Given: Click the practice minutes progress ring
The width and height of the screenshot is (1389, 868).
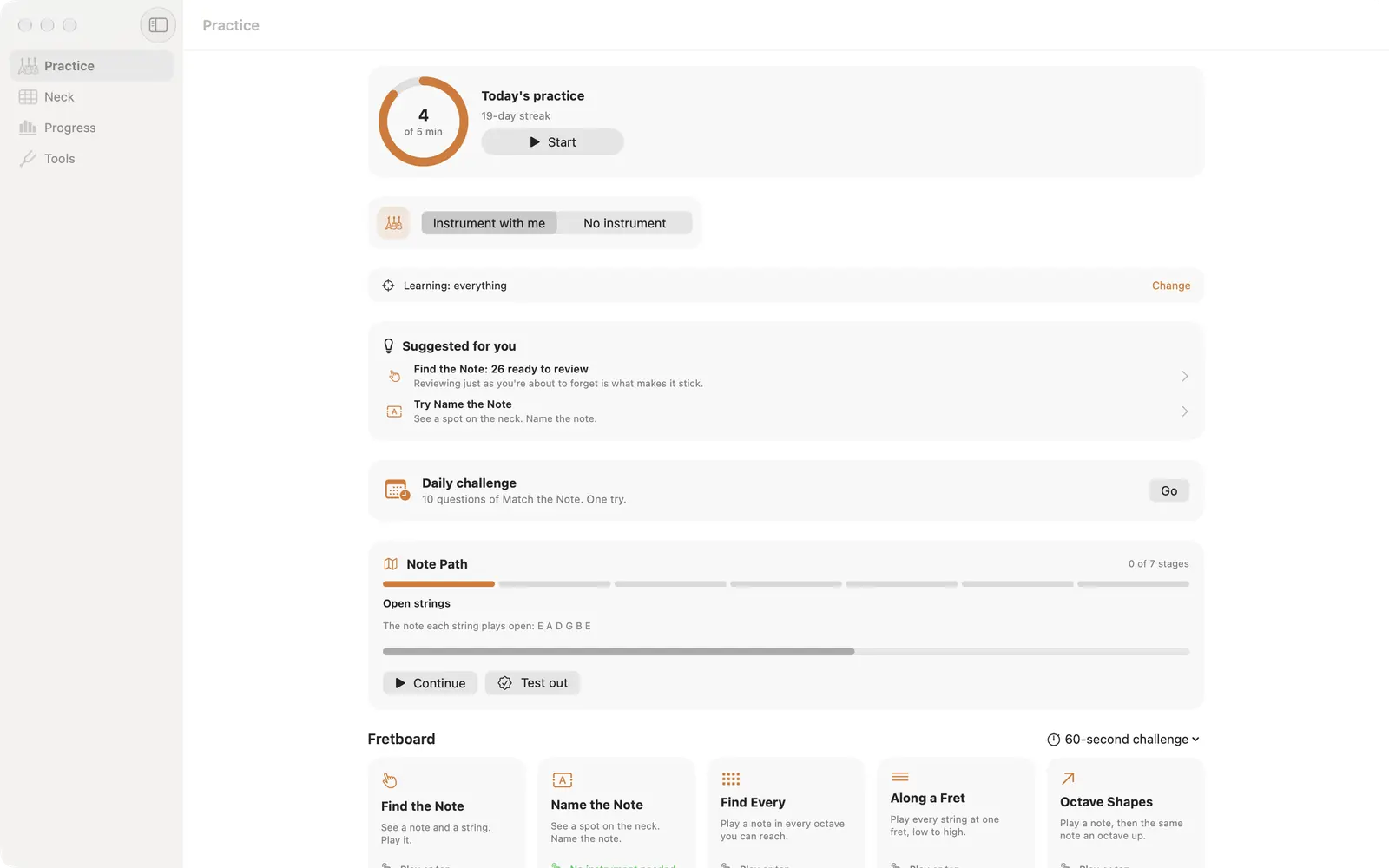Looking at the screenshot, I should (x=423, y=122).
